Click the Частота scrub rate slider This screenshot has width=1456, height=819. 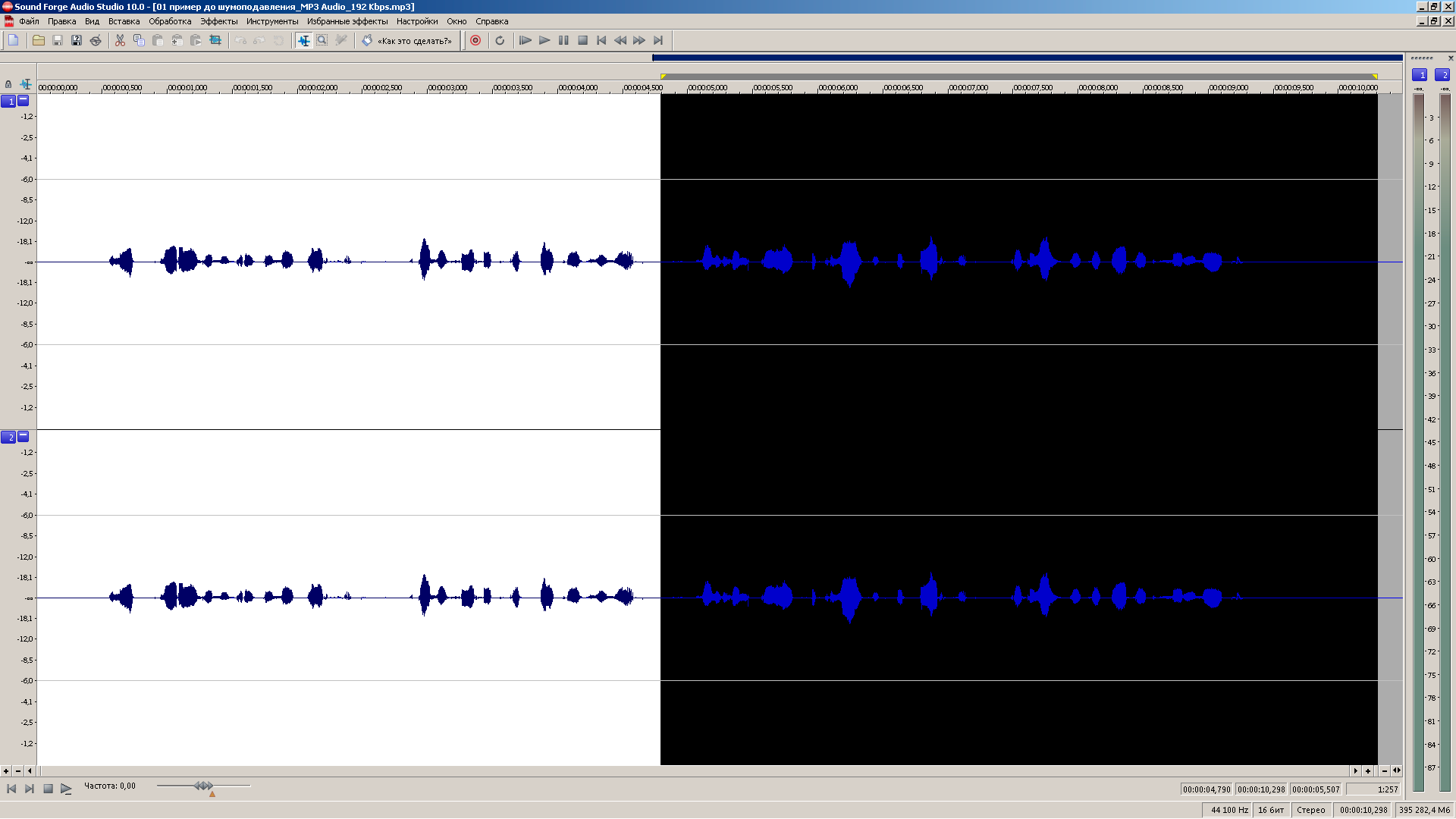203,786
